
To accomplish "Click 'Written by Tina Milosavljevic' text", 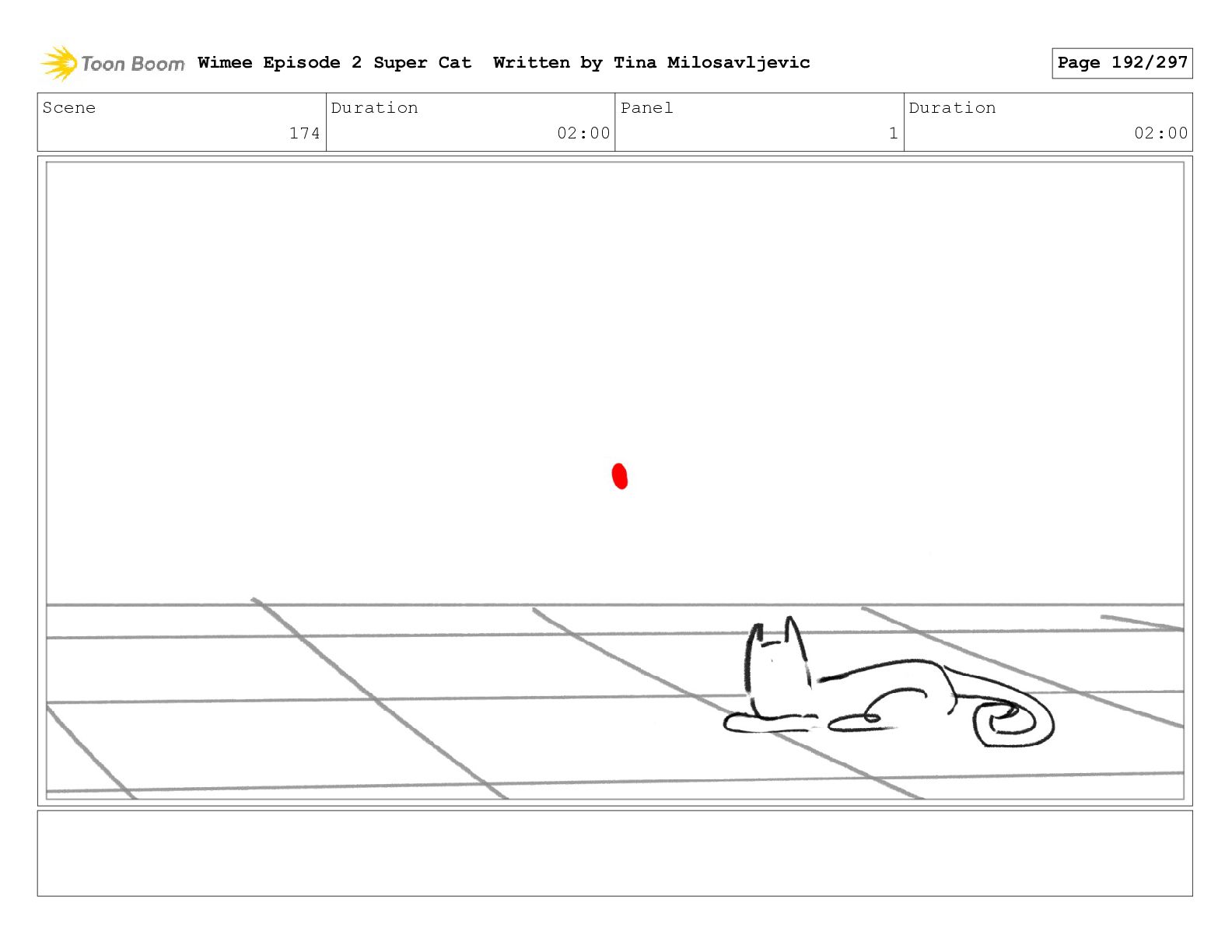I will click(652, 63).
